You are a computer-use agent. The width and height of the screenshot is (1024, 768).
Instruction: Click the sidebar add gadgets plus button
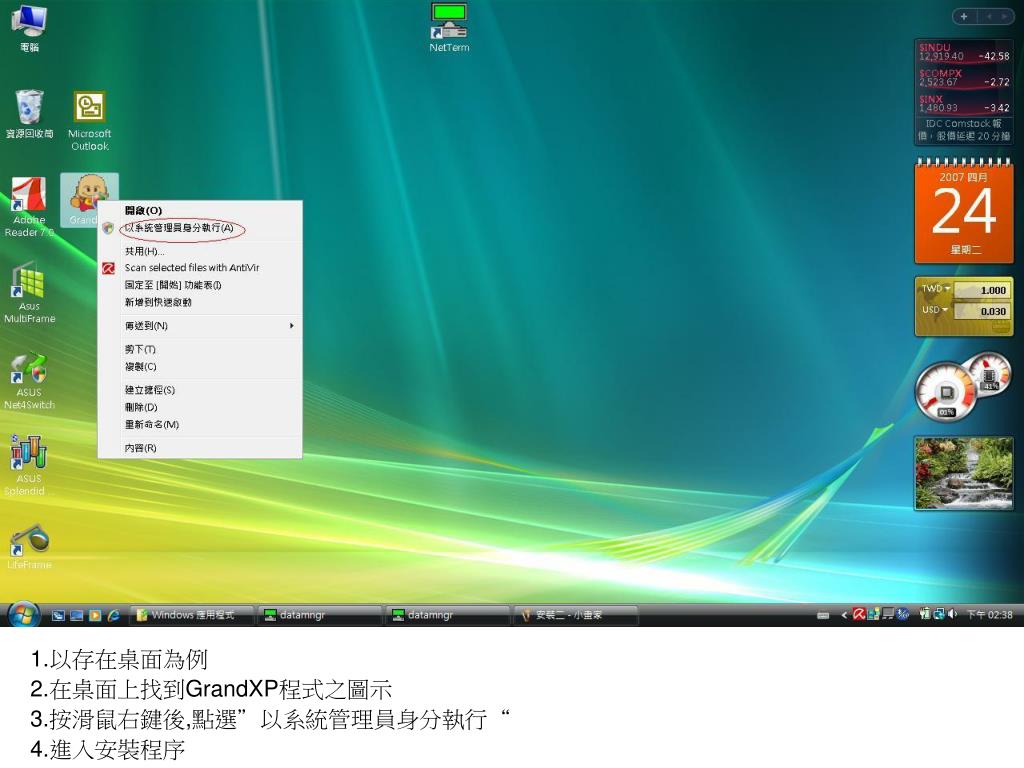click(x=964, y=16)
